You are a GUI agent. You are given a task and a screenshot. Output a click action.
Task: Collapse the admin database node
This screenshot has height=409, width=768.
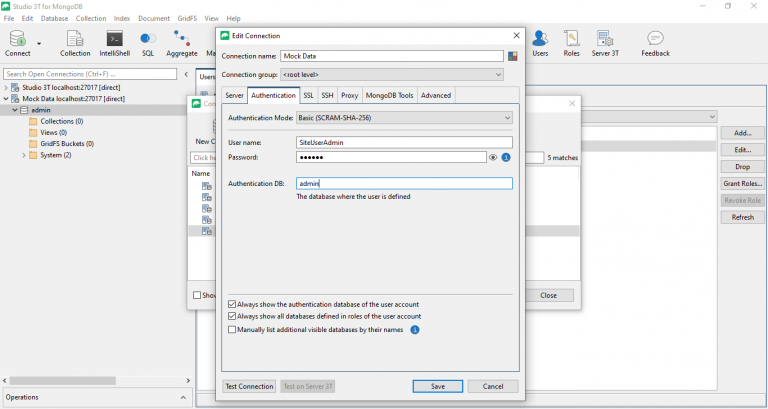tap(15, 110)
